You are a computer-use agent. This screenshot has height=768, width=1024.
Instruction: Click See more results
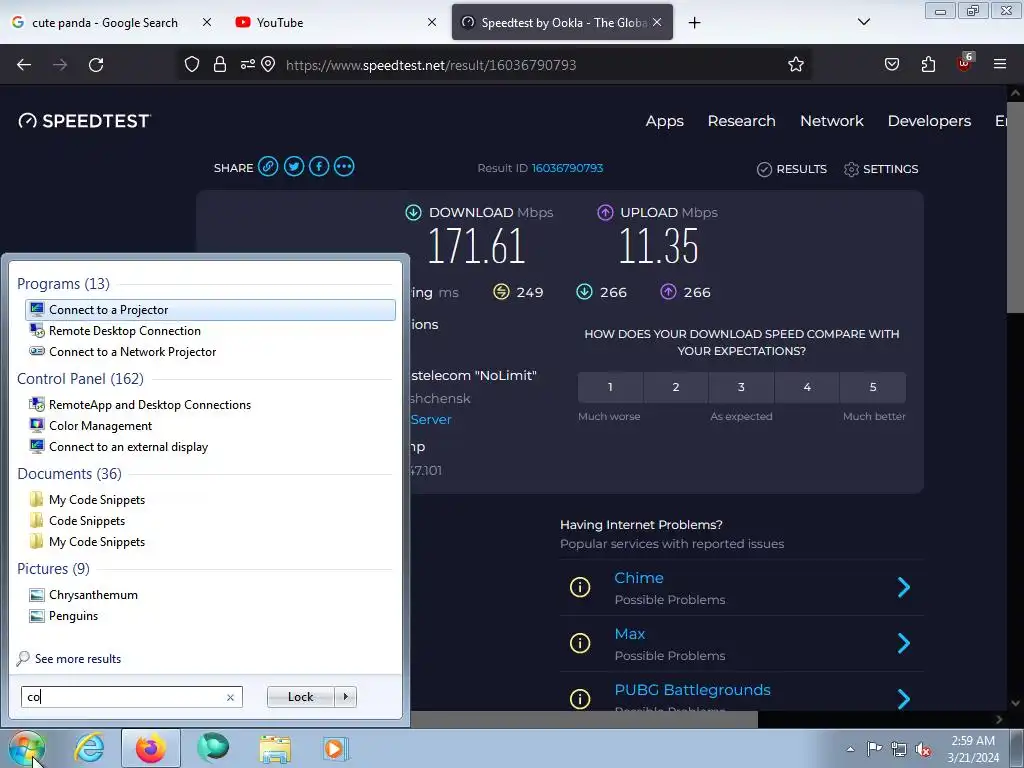click(78, 659)
